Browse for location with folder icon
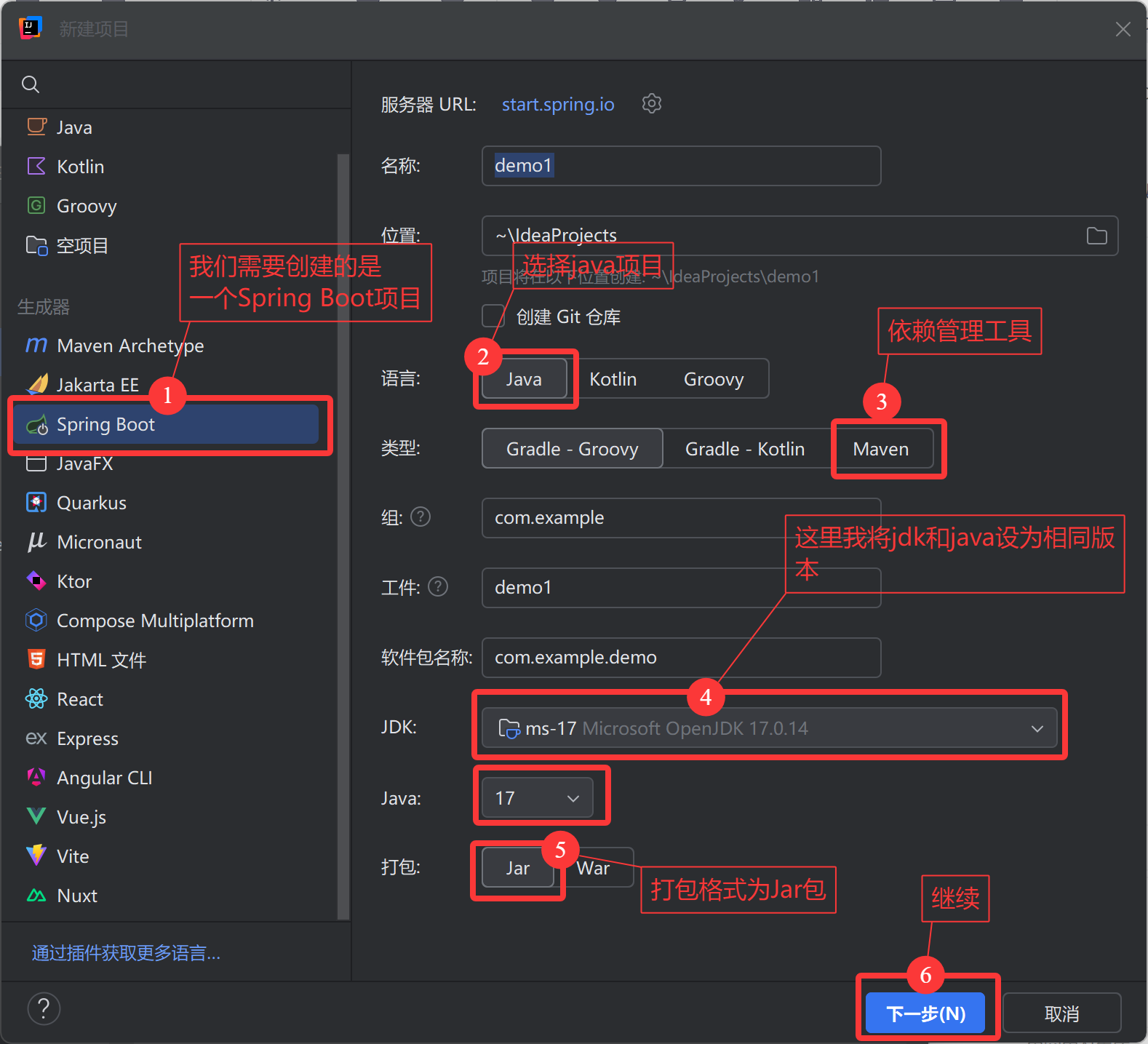Screen dimensions: 1148x1044 click(1096, 236)
